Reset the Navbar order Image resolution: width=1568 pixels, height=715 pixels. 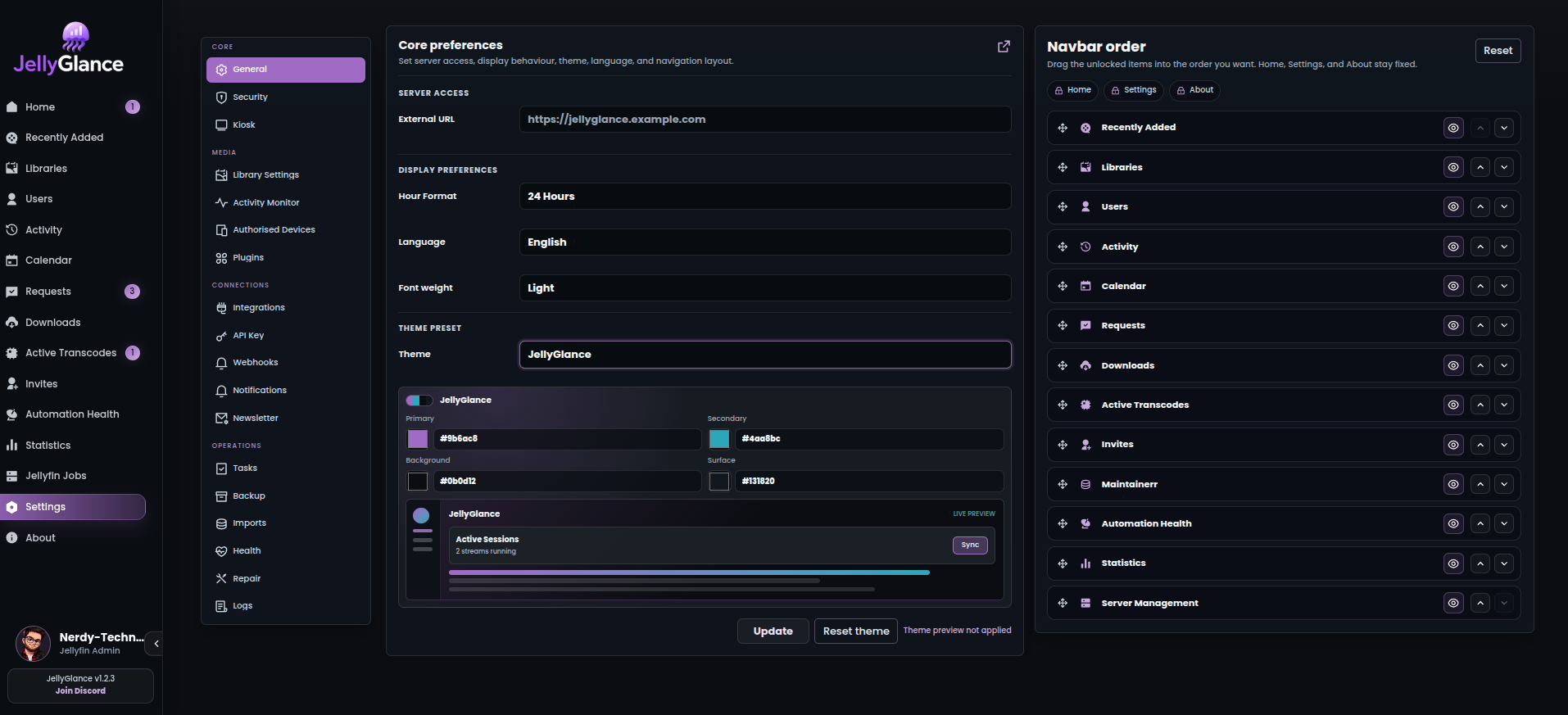(x=1498, y=51)
